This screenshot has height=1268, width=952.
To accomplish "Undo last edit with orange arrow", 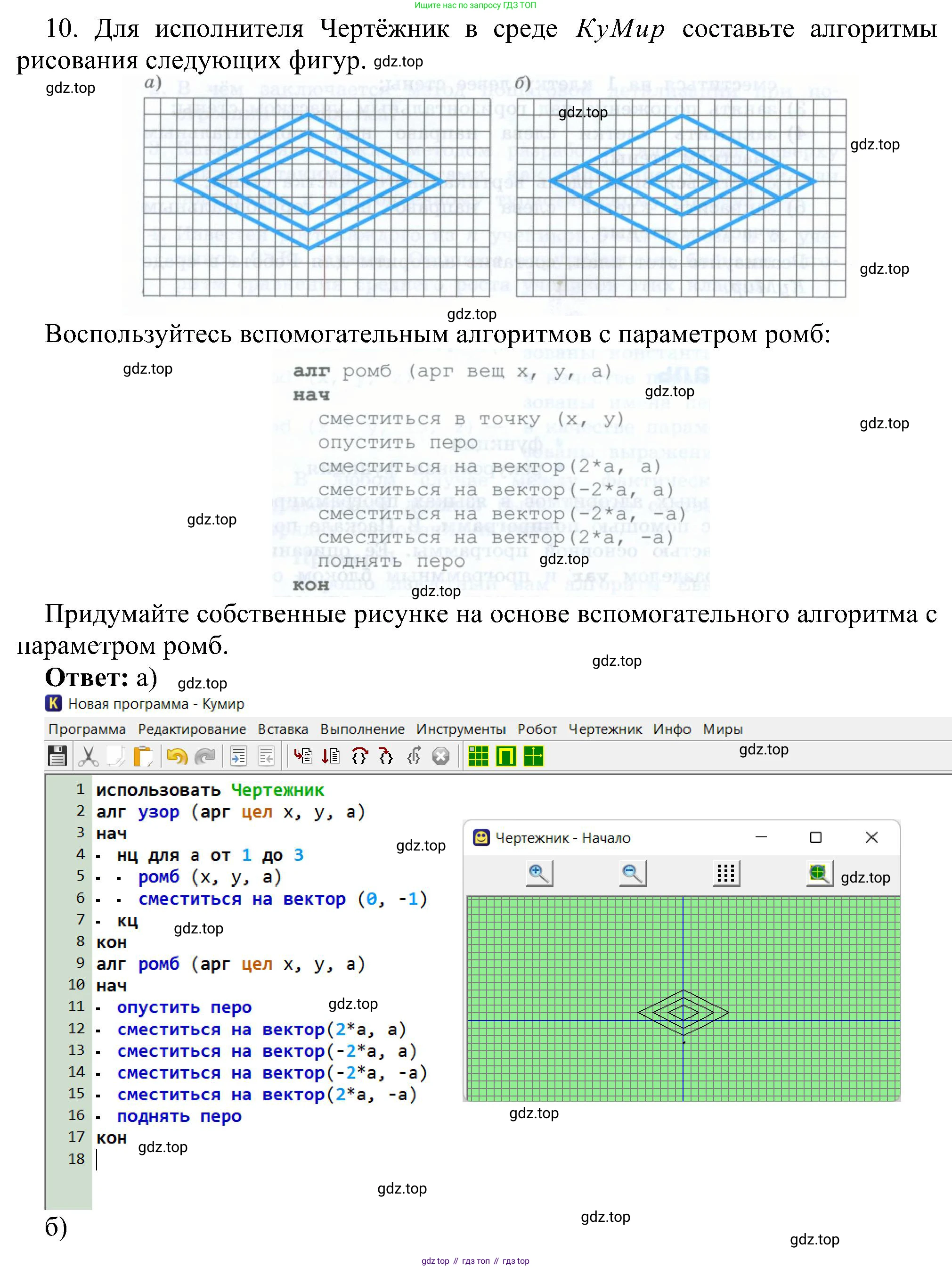I will click(177, 756).
